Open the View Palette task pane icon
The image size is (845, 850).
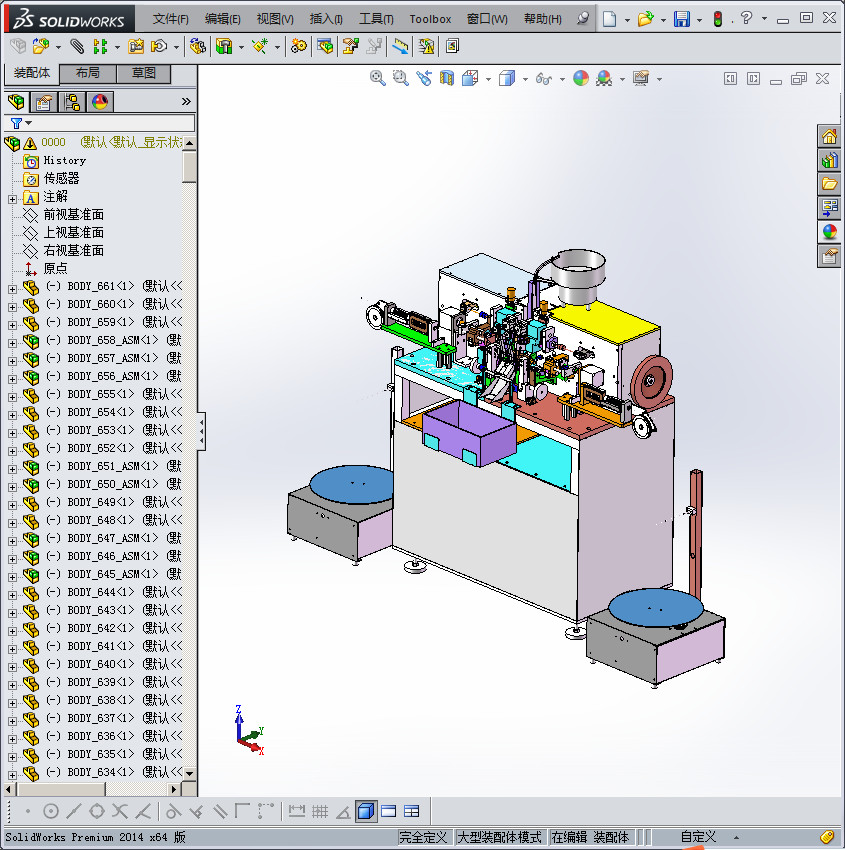tap(829, 208)
